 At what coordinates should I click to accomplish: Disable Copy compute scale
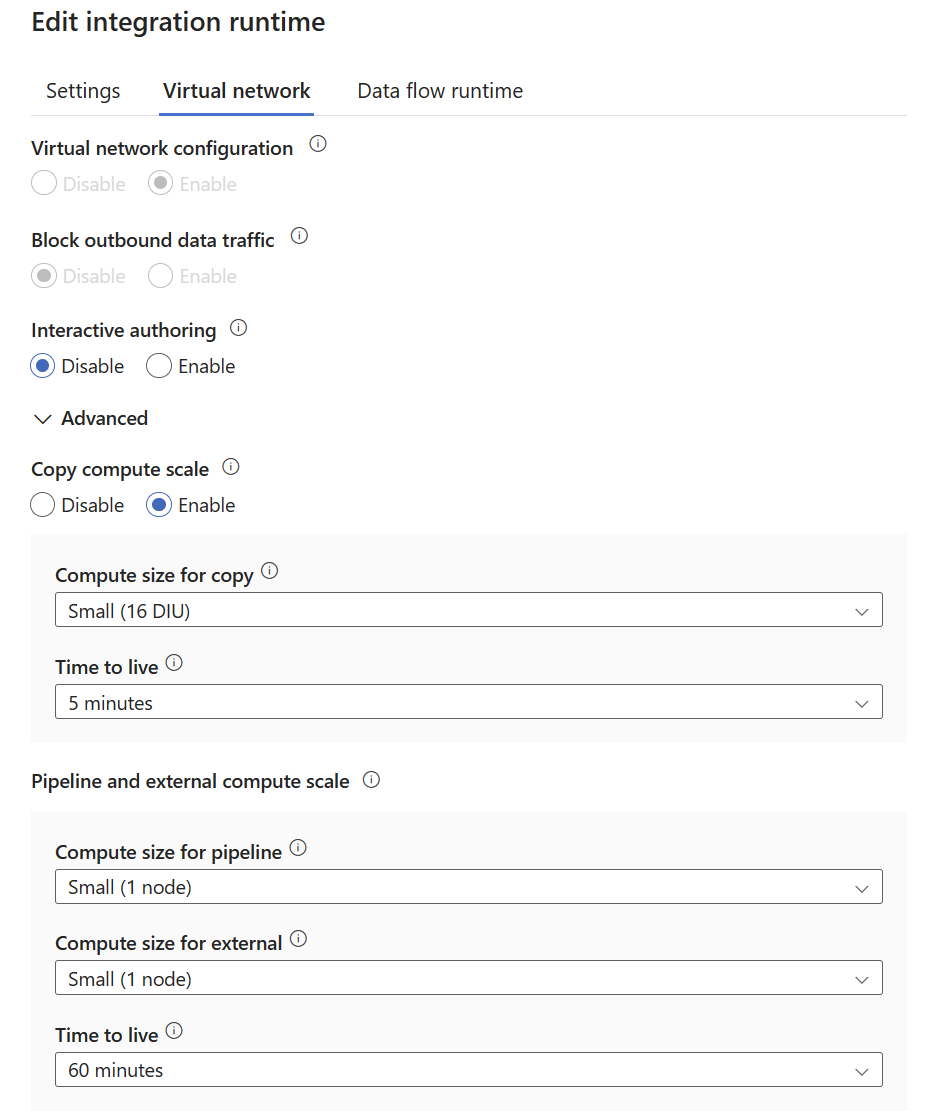click(x=42, y=505)
